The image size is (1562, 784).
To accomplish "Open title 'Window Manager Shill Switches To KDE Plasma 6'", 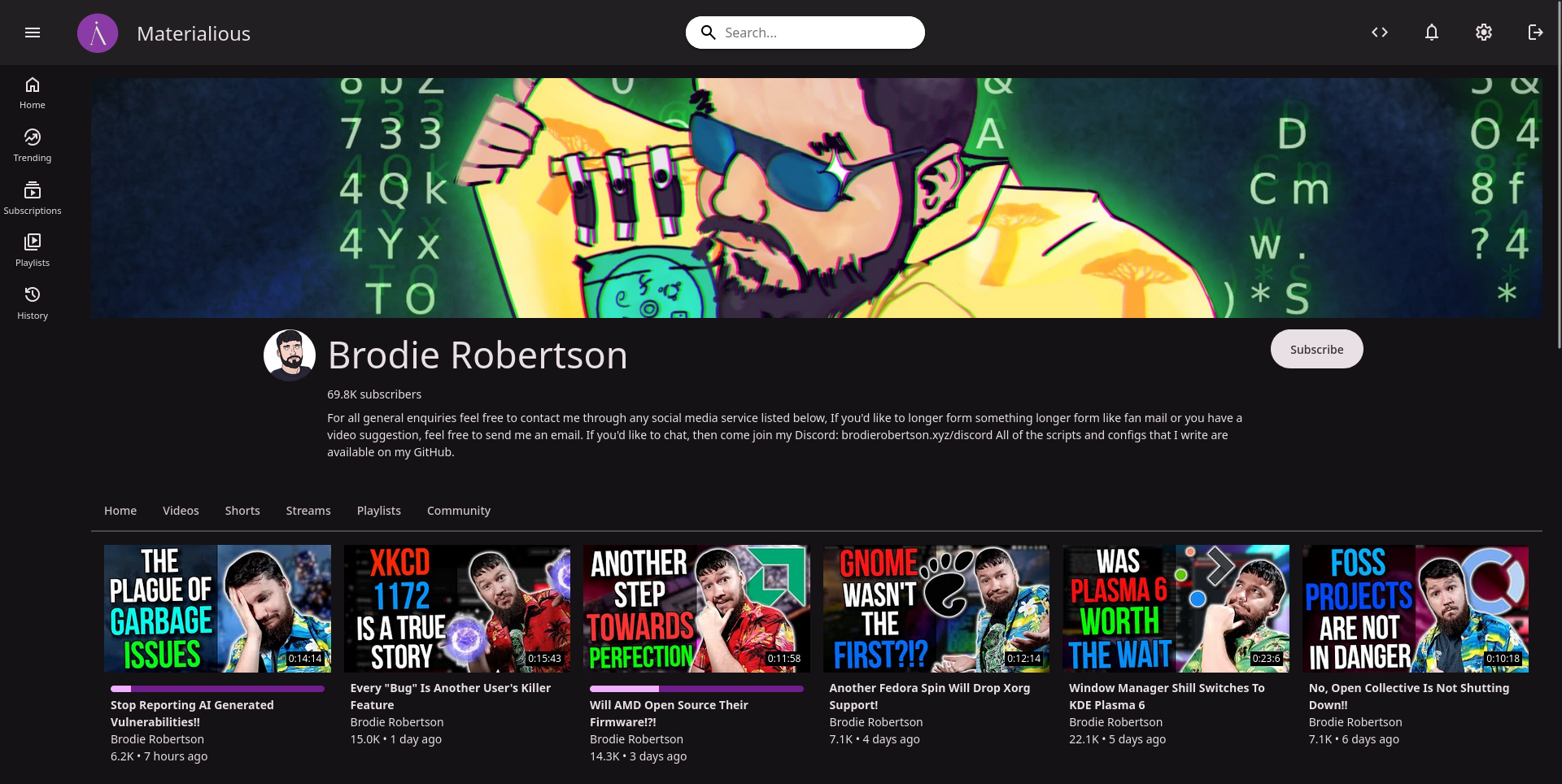I will coord(1167,696).
